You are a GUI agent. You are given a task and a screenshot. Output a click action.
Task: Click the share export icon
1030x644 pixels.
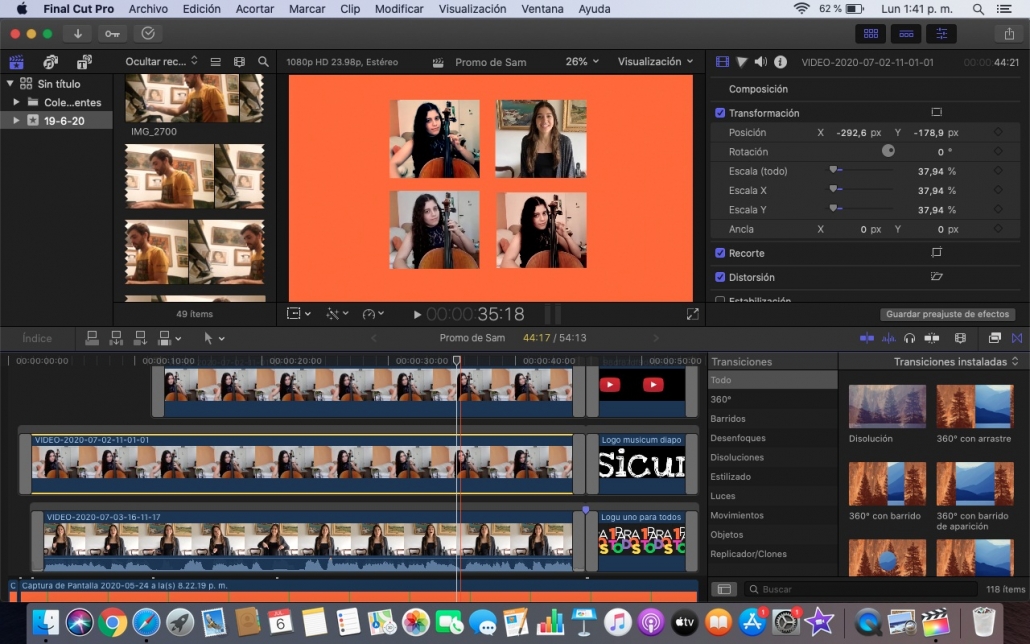click(1009, 33)
